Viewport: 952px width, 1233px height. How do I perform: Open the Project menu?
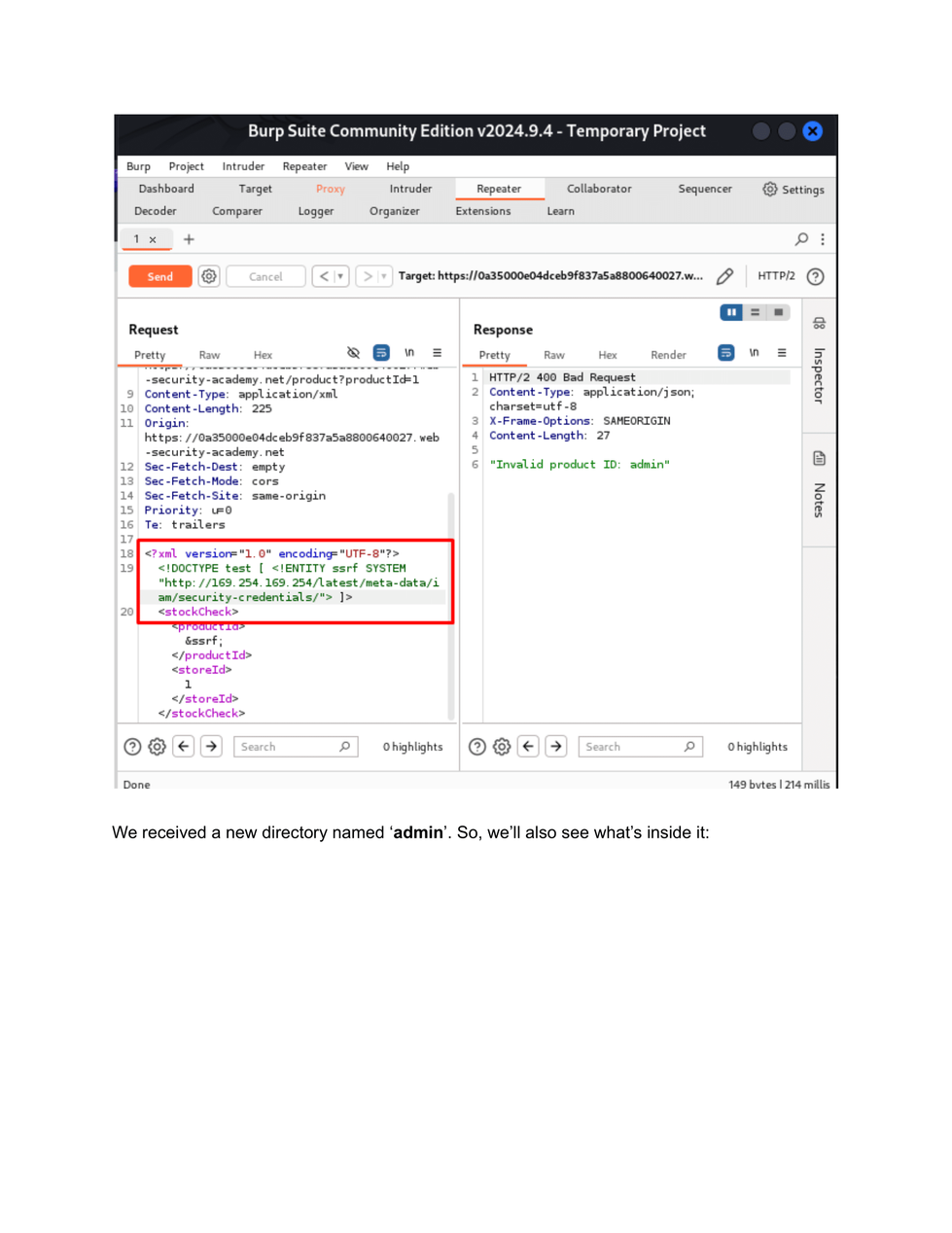point(186,166)
